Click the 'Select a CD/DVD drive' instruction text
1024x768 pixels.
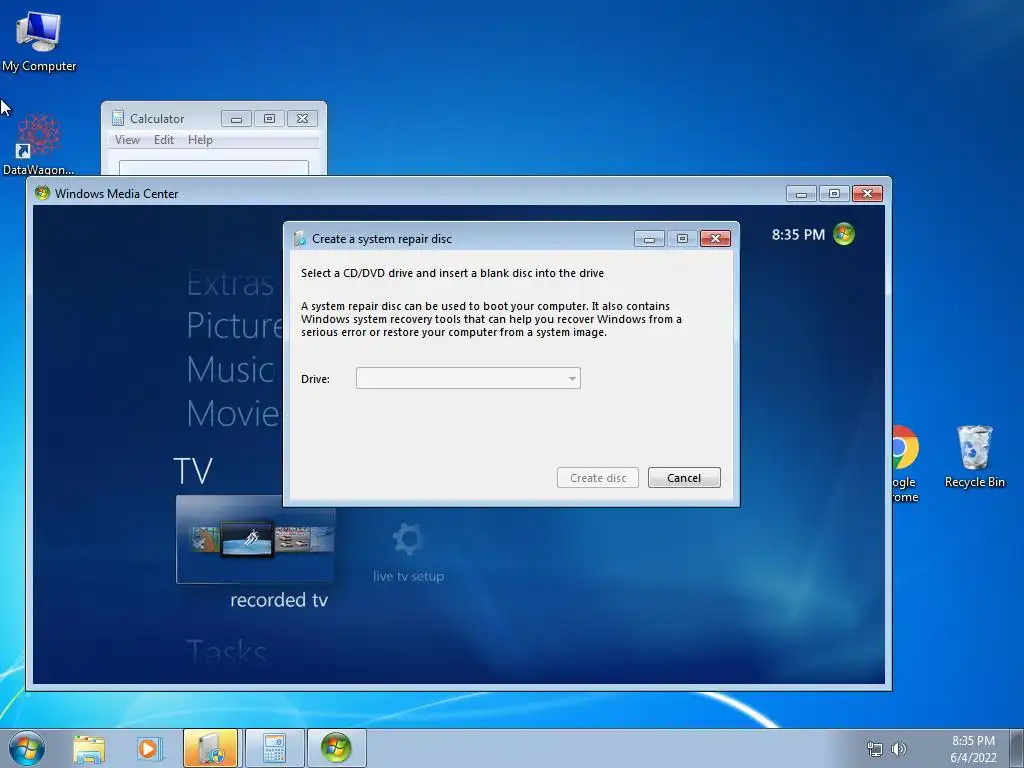coord(452,273)
